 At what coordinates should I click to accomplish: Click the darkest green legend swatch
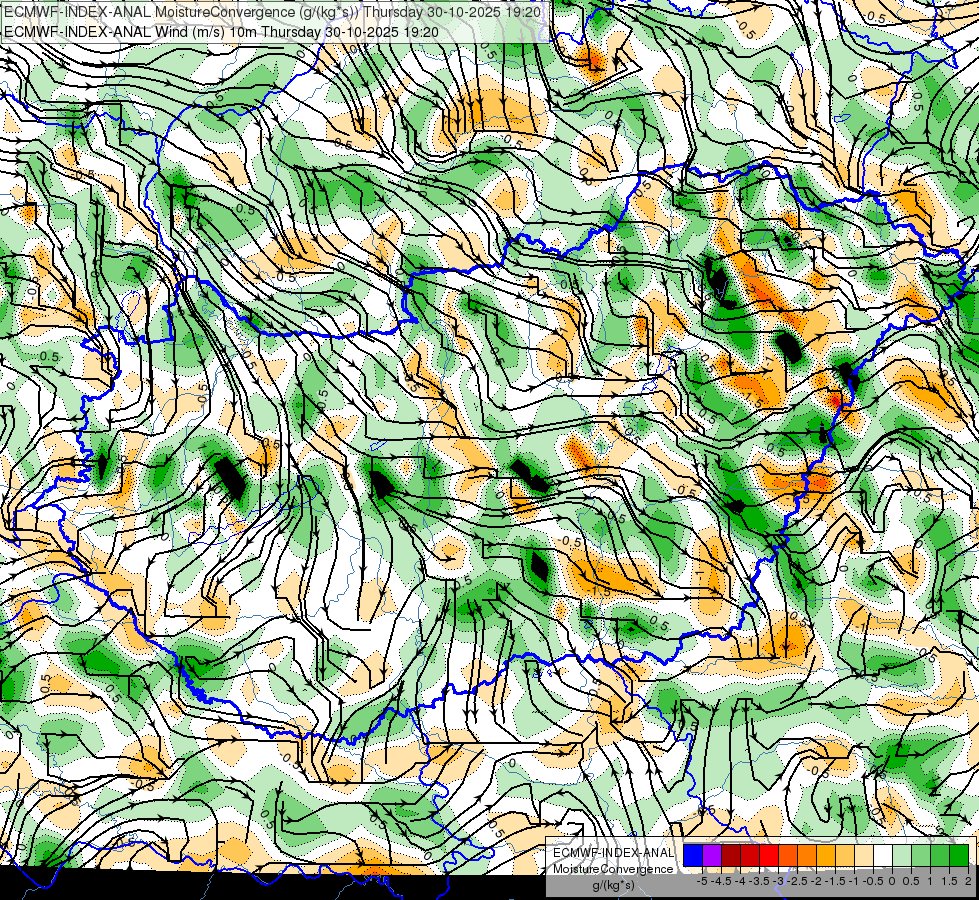click(x=959, y=855)
